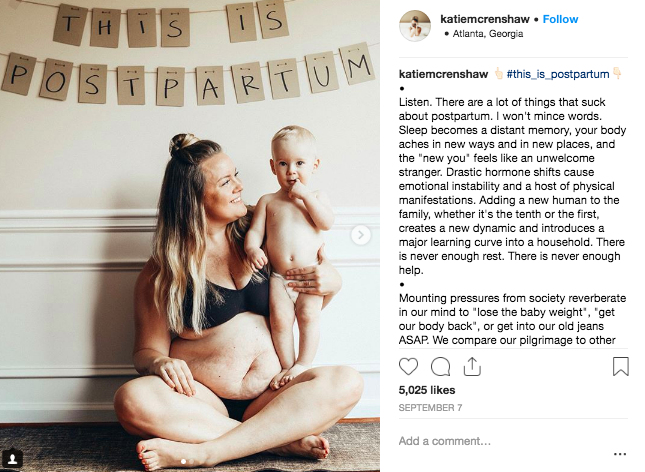Screen dimensions: 645x472
Task: Go to next photo with arrow chevron
Action: [361, 235]
